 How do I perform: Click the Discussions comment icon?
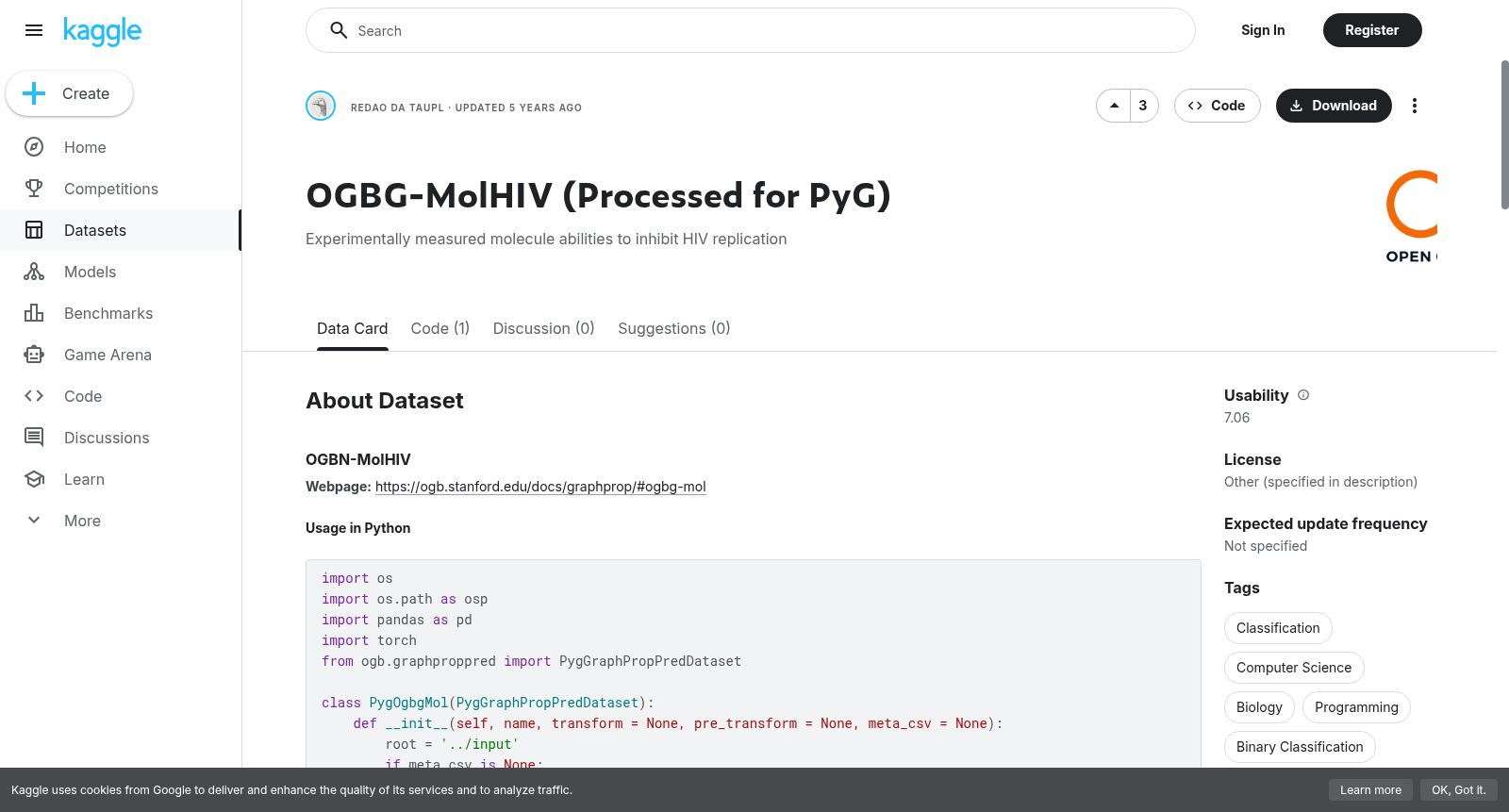coord(34,438)
